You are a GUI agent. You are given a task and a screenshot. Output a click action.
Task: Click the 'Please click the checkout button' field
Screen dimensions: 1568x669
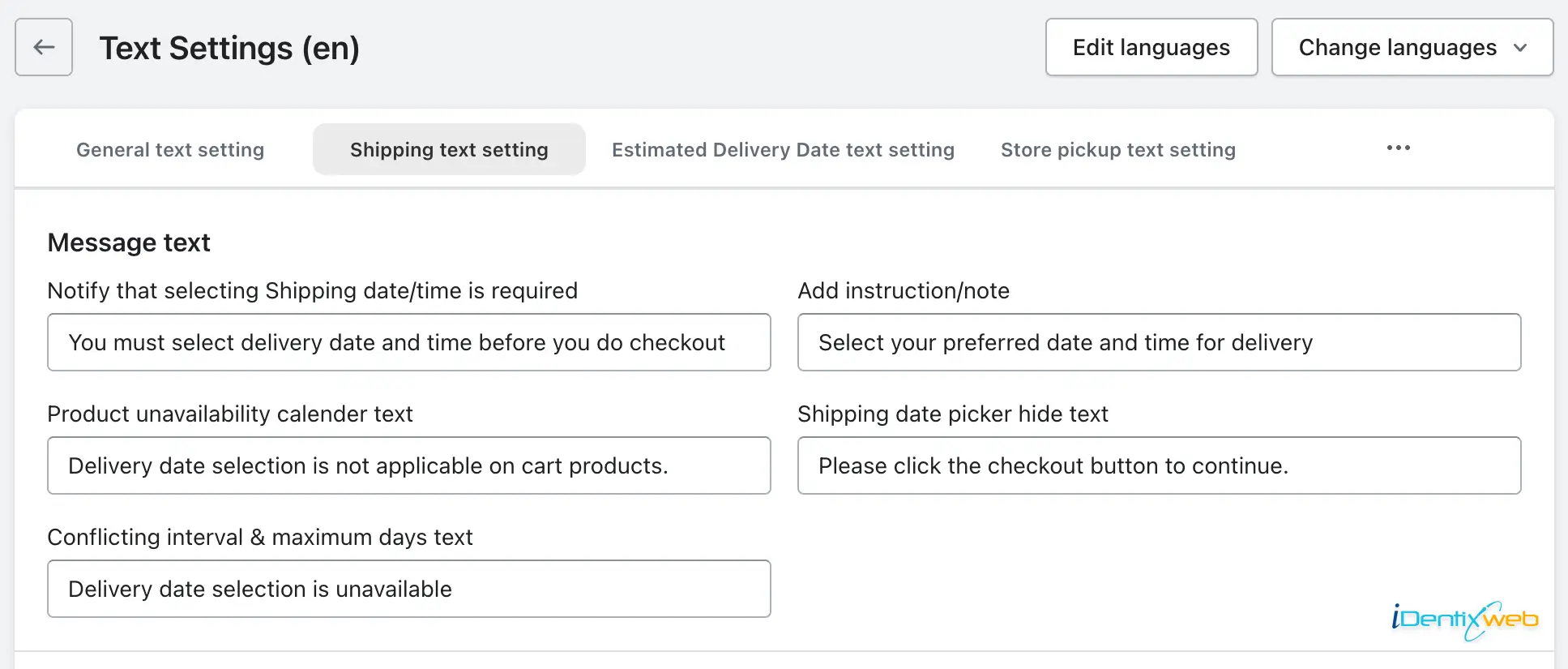[1159, 465]
